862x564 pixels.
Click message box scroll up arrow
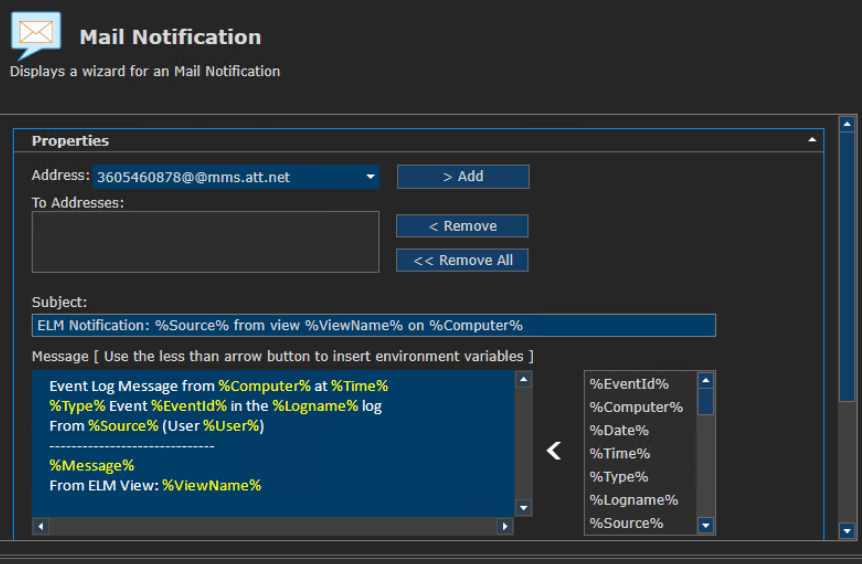523,379
